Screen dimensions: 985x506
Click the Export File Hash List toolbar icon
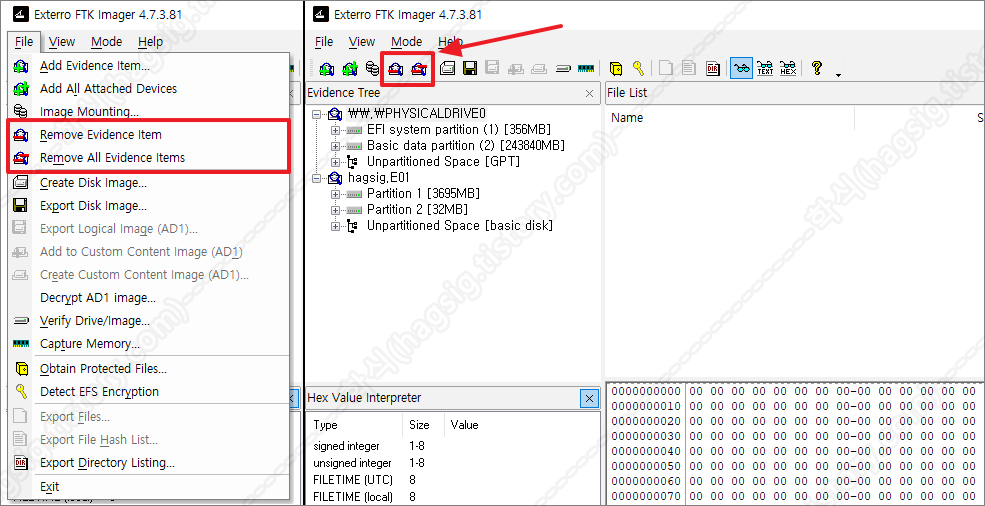click(x=689, y=69)
